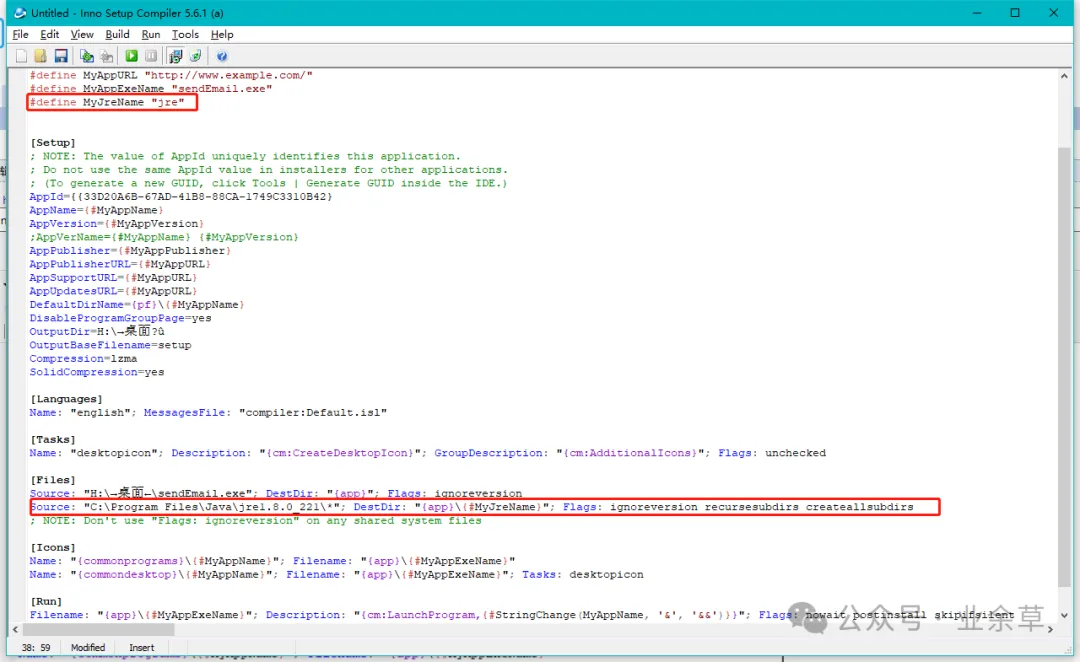Click the '{commondesktop}' icon line
This screenshot has height=662, width=1080.
tap(336, 575)
